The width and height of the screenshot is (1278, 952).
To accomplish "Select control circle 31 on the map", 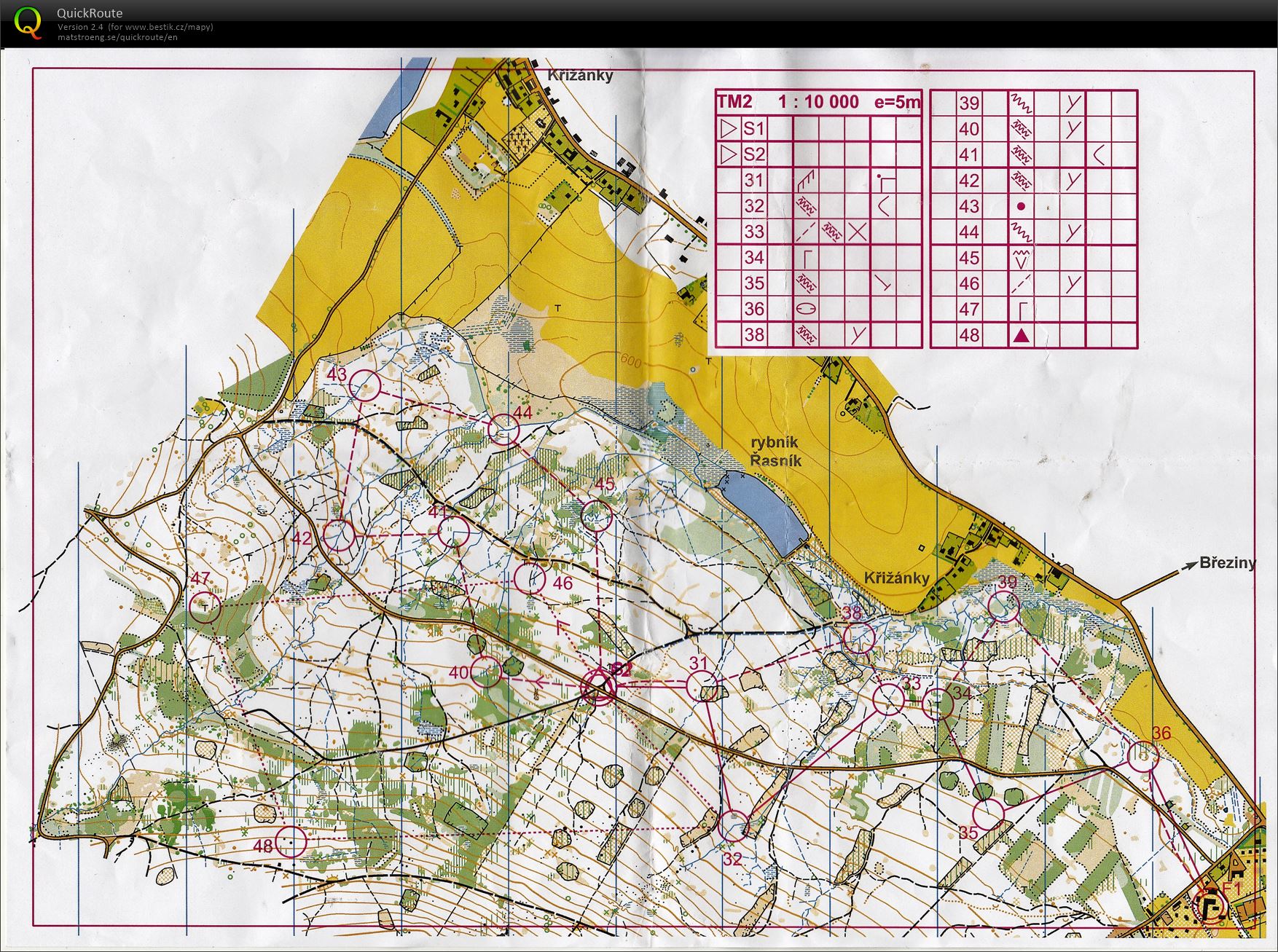I will click(703, 686).
